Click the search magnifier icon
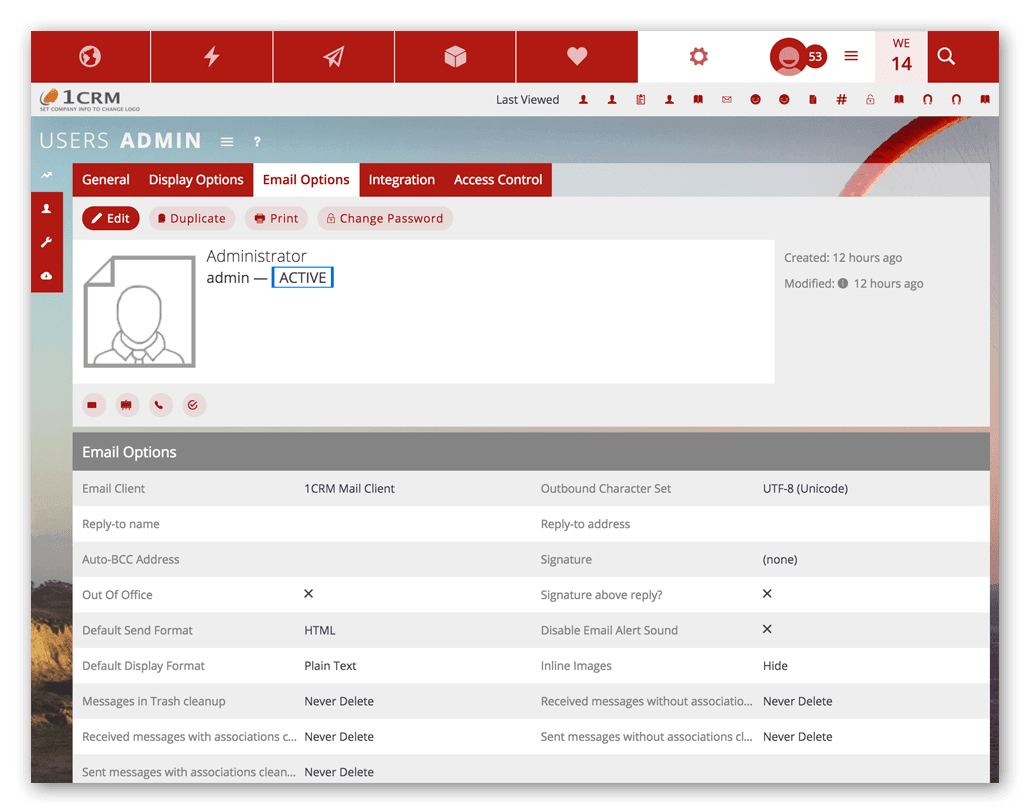This screenshot has width=1030, height=812. click(x=946, y=57)
